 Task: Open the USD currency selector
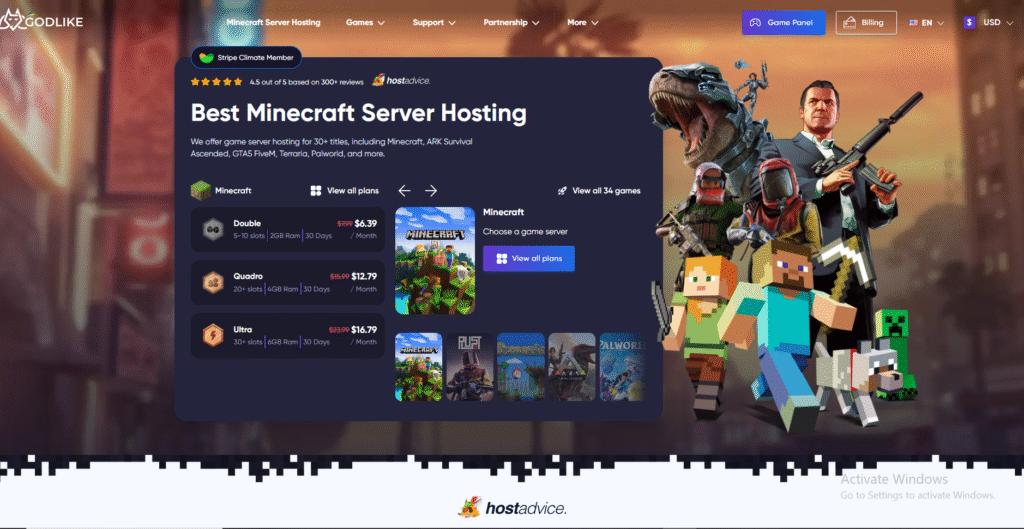(991, 22)
